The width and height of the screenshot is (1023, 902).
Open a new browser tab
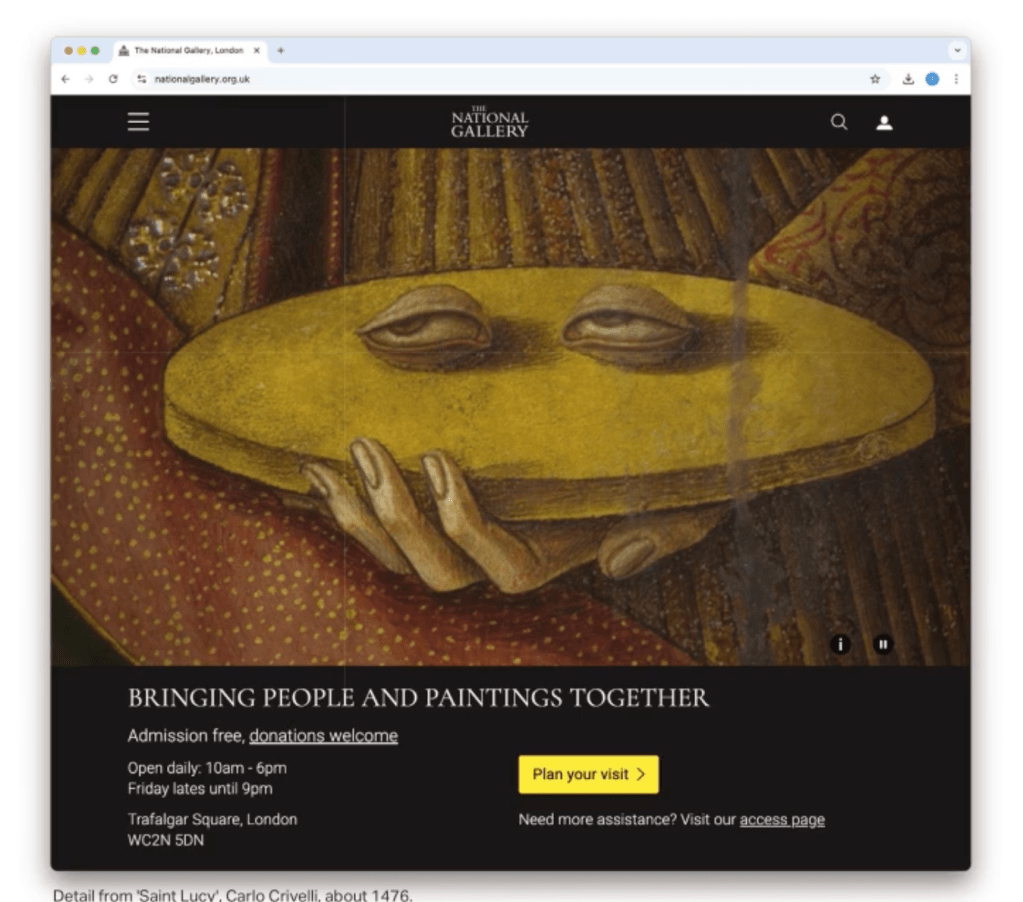pyautogui.click(x=281, y=50)
